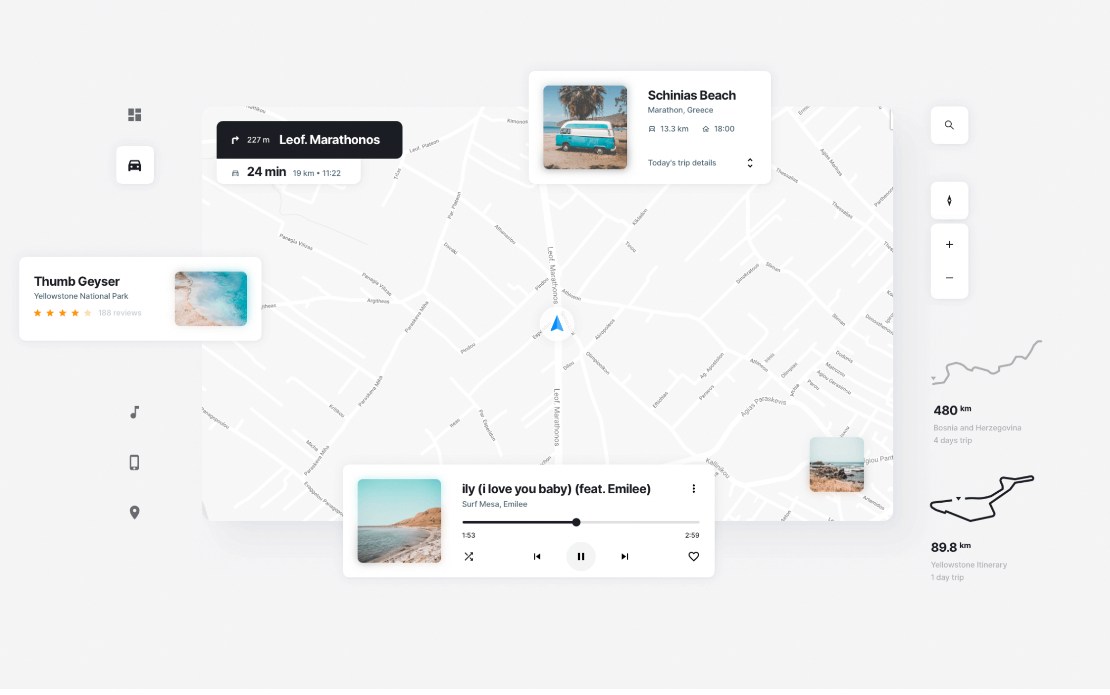The width and height of the screenshot is (1110, 695).
Task: Open the 480 km route outline
Action: click(x=986, y=362)
